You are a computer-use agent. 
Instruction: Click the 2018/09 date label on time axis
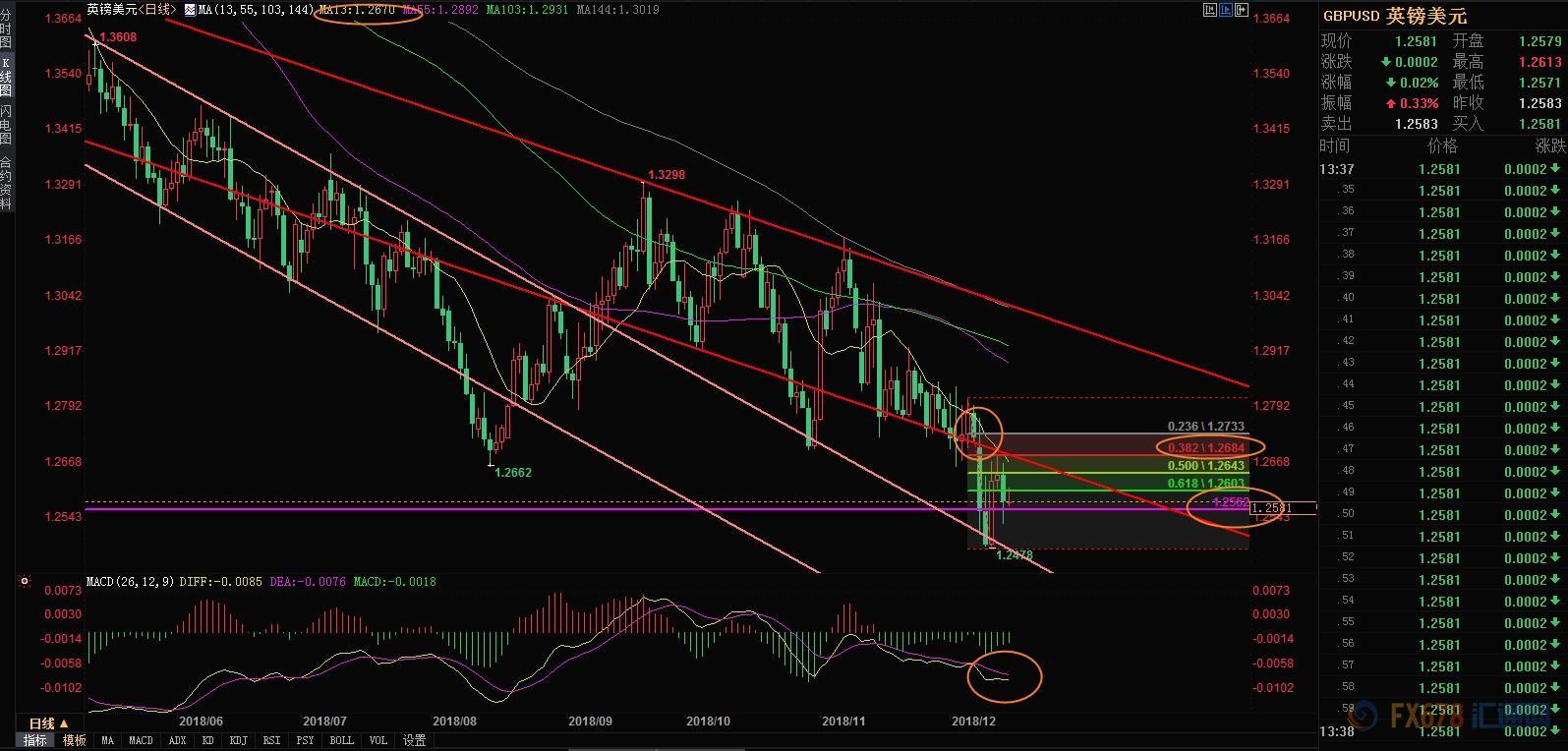coord(590,721)
